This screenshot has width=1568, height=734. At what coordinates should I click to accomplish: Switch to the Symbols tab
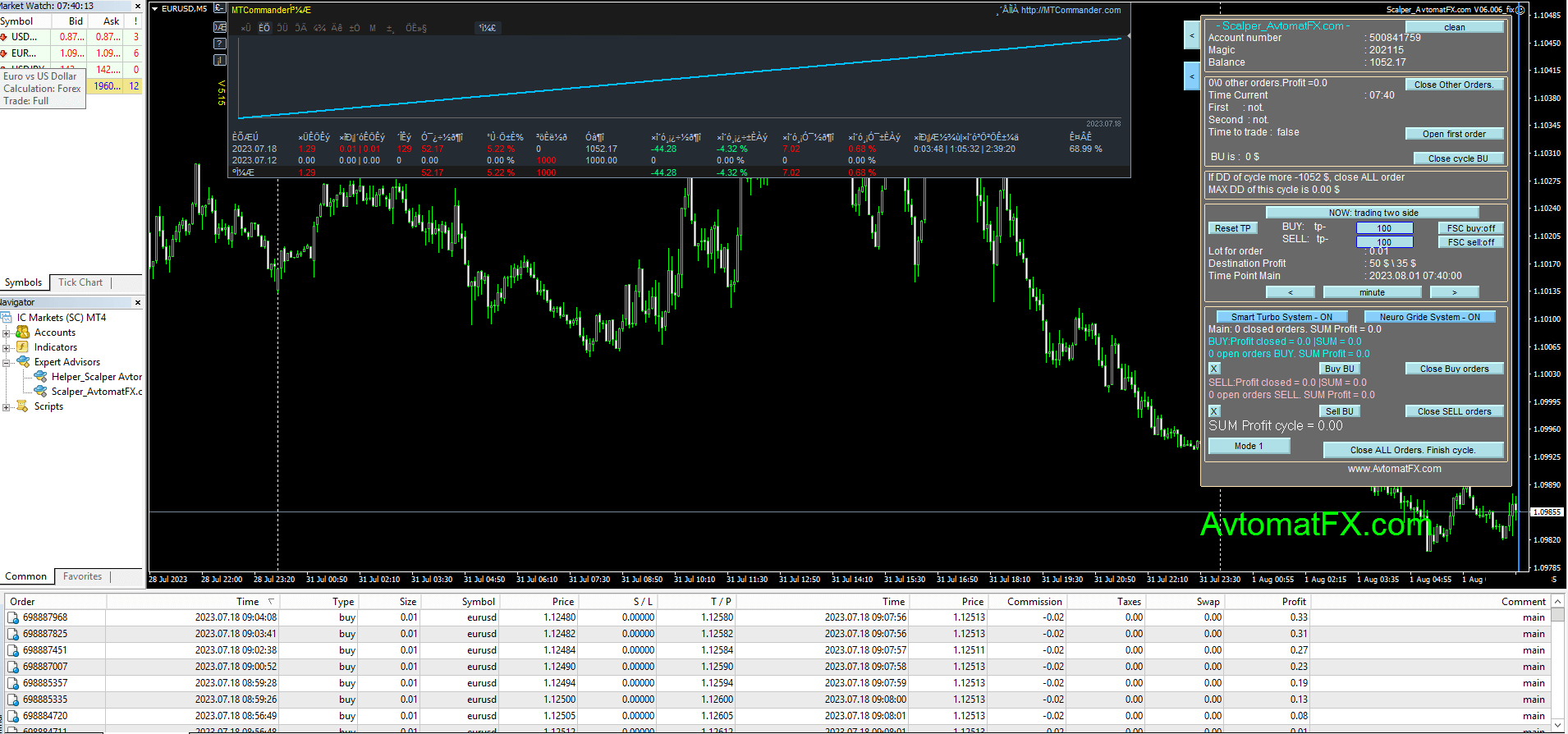click(x=24, y=282)
